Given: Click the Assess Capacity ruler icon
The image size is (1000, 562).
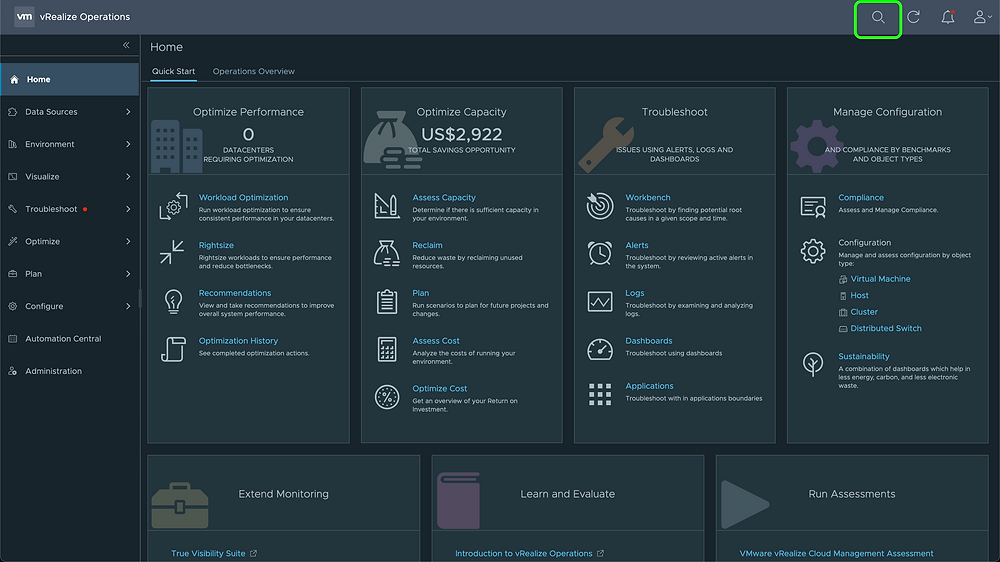Looking at the screenshot, I should pyautogui.click(x=386, y=205).
